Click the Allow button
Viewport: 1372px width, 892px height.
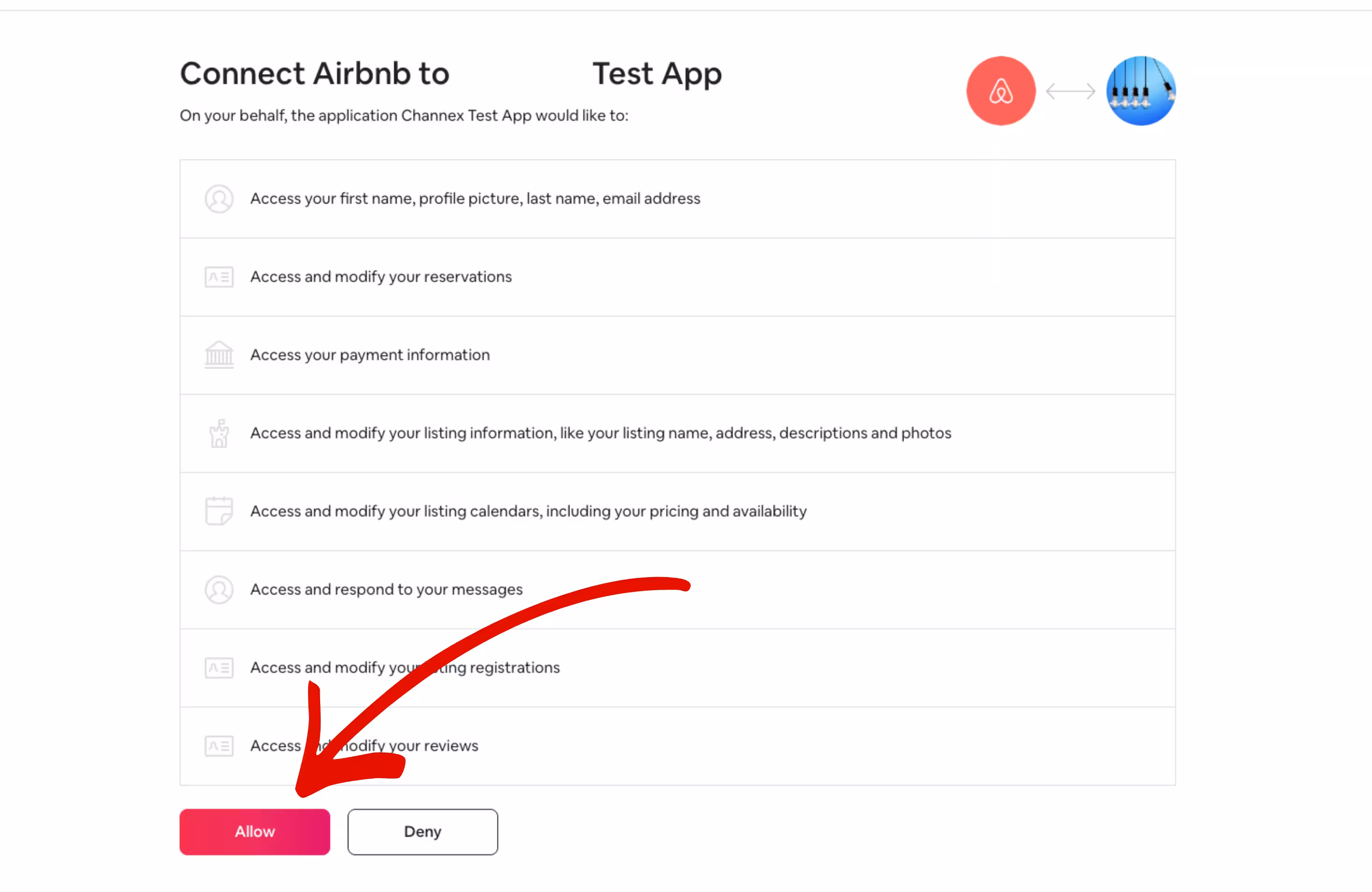click(x=254, y=831)
